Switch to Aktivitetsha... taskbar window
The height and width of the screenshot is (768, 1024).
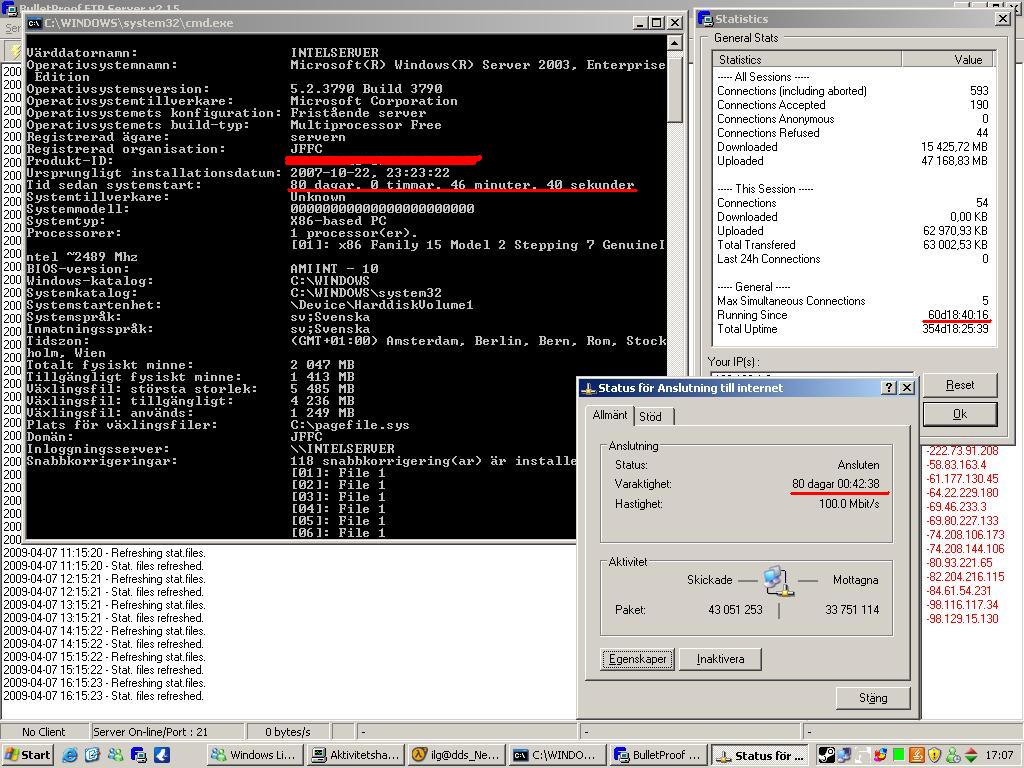click(357, 755)
